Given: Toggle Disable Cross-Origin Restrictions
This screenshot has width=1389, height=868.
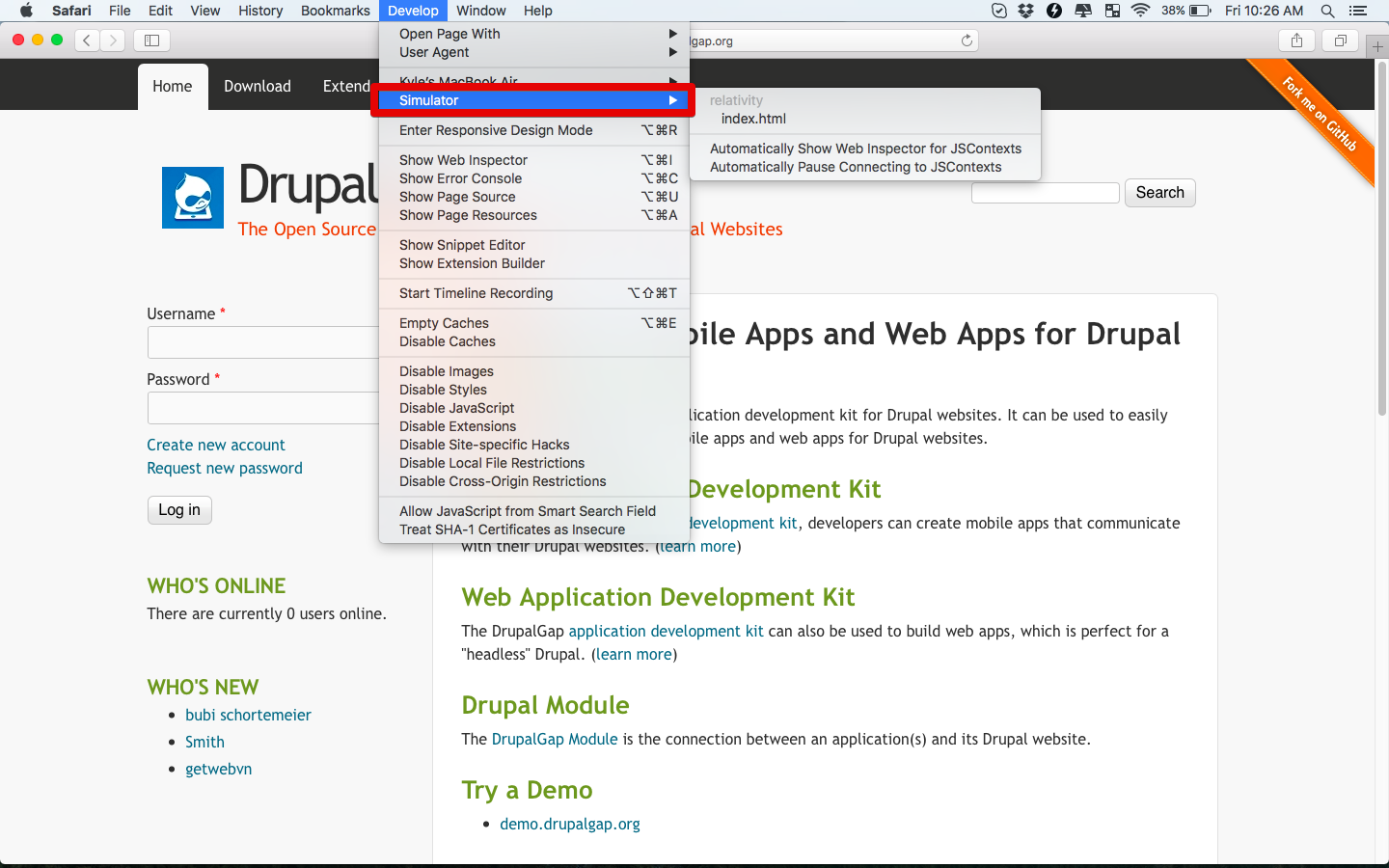Looking at the screenshot, I should coord(534,481).
